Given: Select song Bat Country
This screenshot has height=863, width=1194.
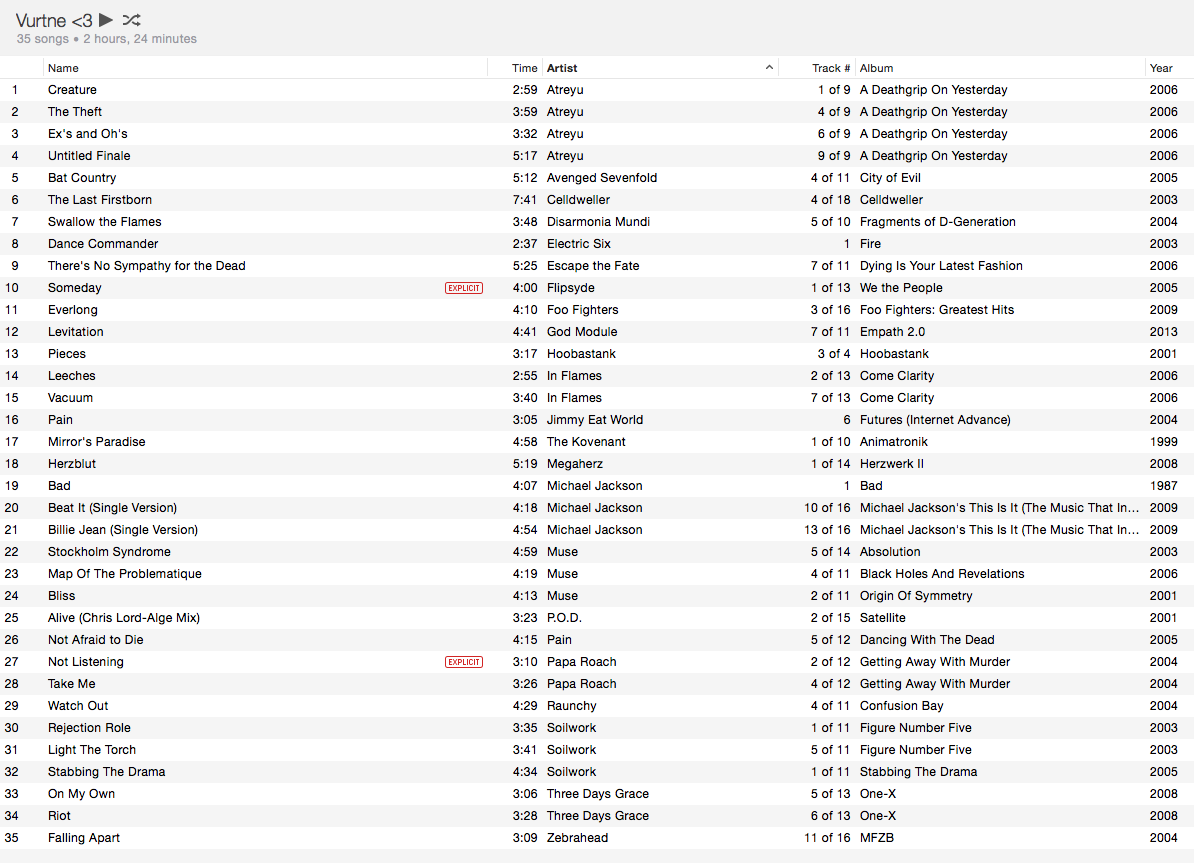Looking at the screenshot, I should coord(82,178).
